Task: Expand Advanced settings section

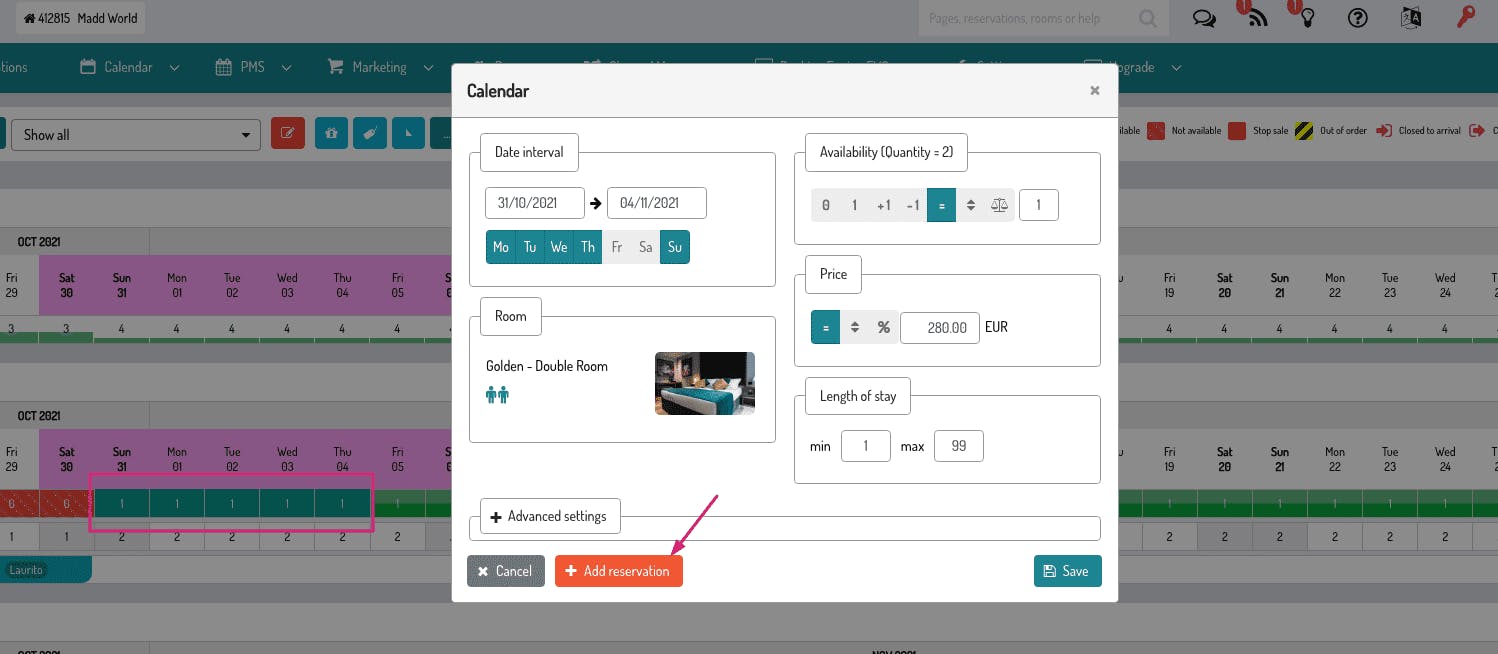Action: pos(550,516)
